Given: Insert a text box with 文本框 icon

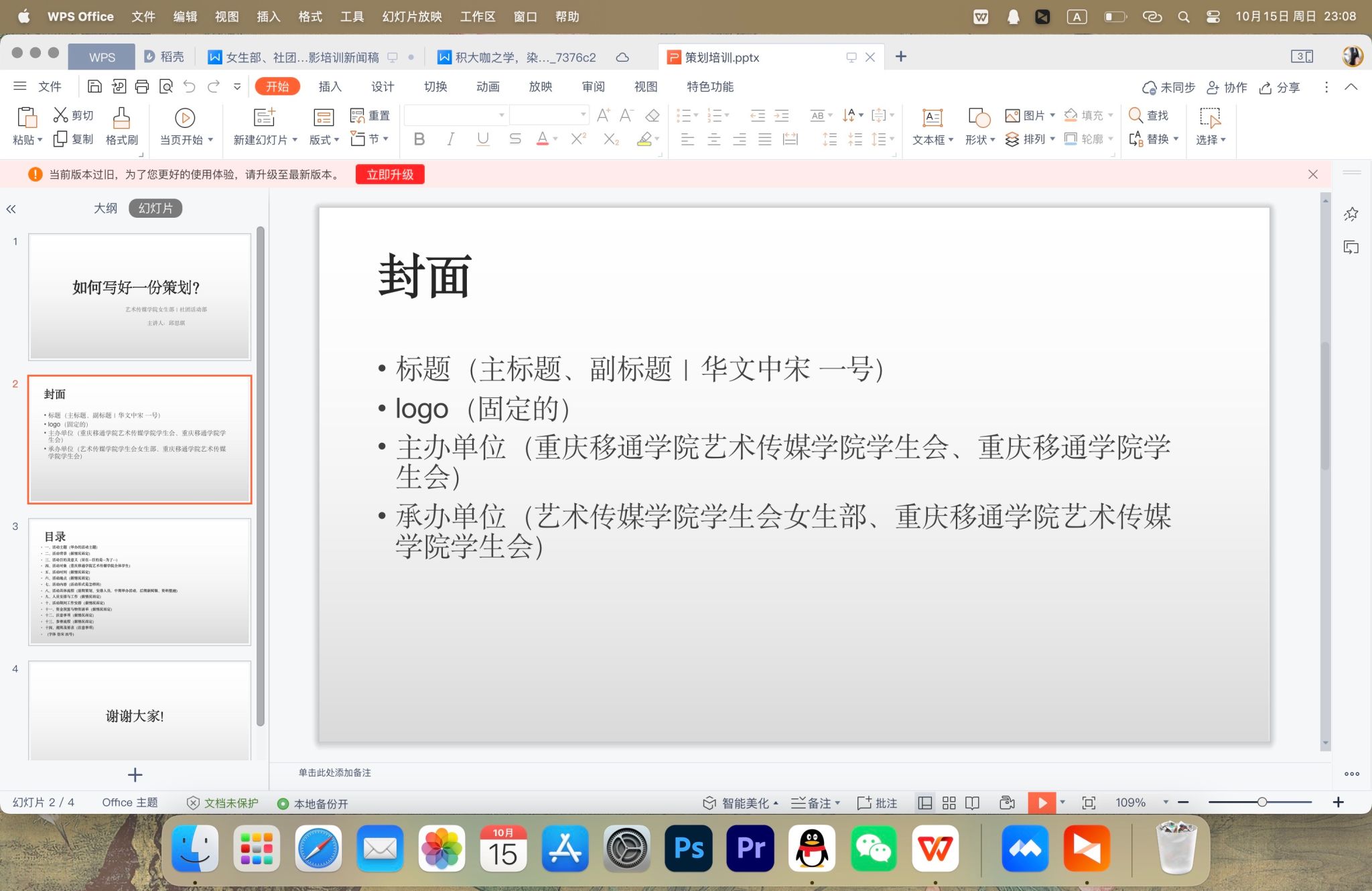Looking at the screenshot, I should pyautogui.click(x=932, y=119).
